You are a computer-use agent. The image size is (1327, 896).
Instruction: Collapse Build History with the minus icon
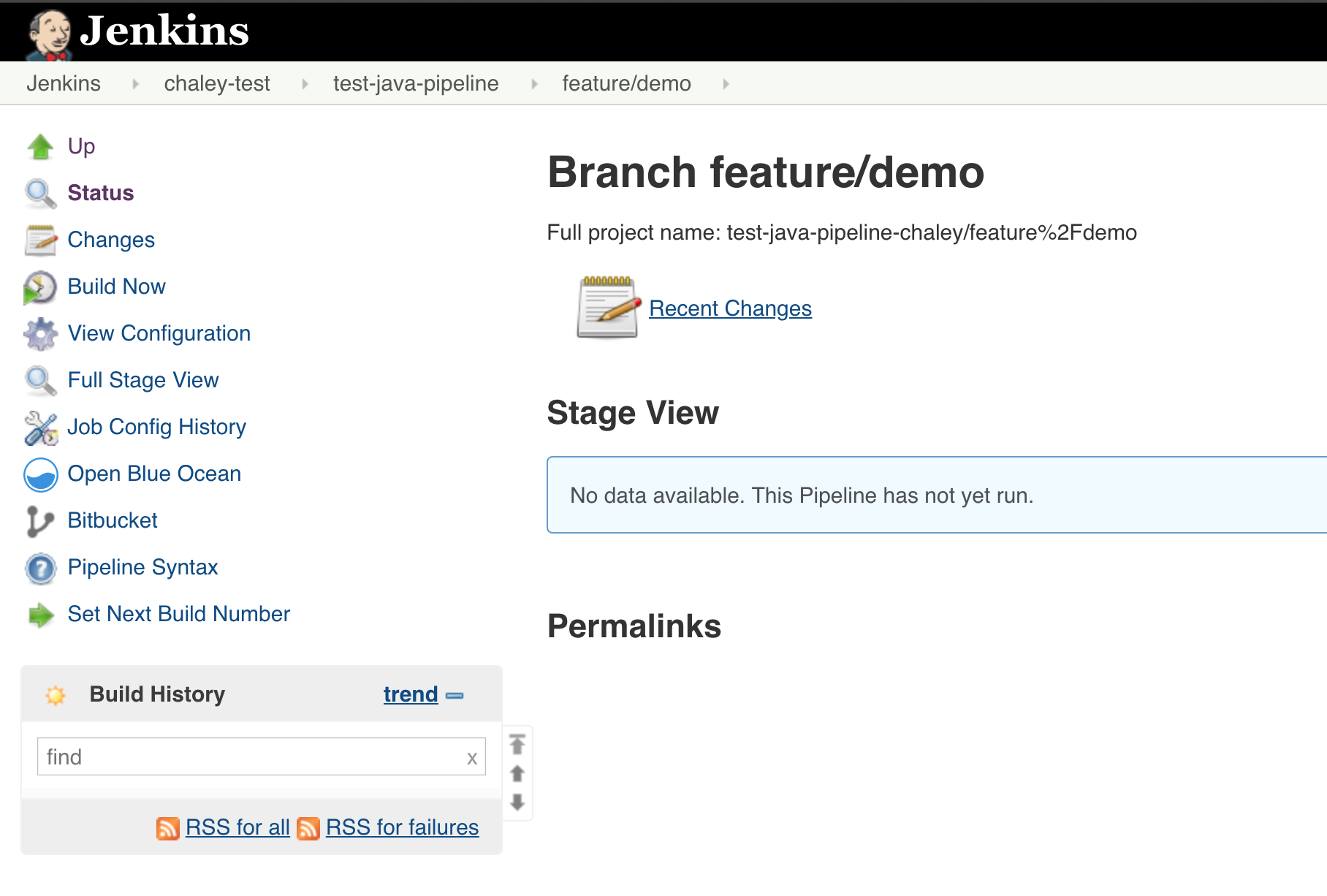455,696
